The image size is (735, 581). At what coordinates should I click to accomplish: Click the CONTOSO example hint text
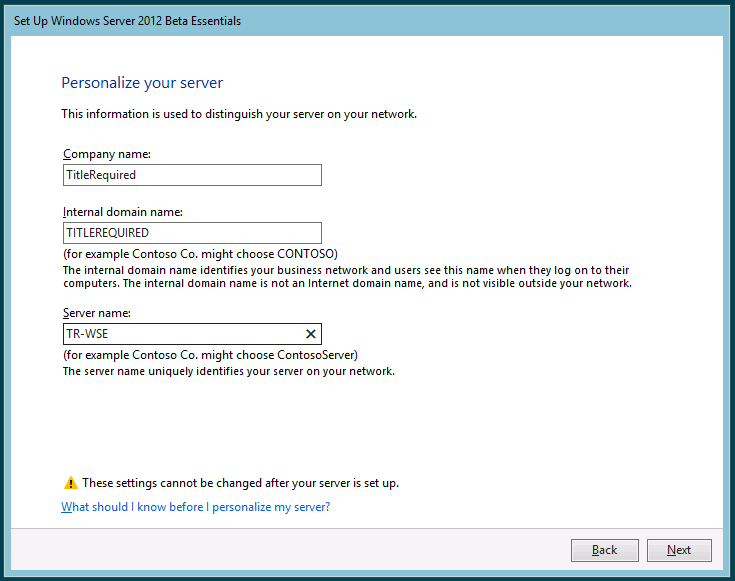(x=200, y=254)
